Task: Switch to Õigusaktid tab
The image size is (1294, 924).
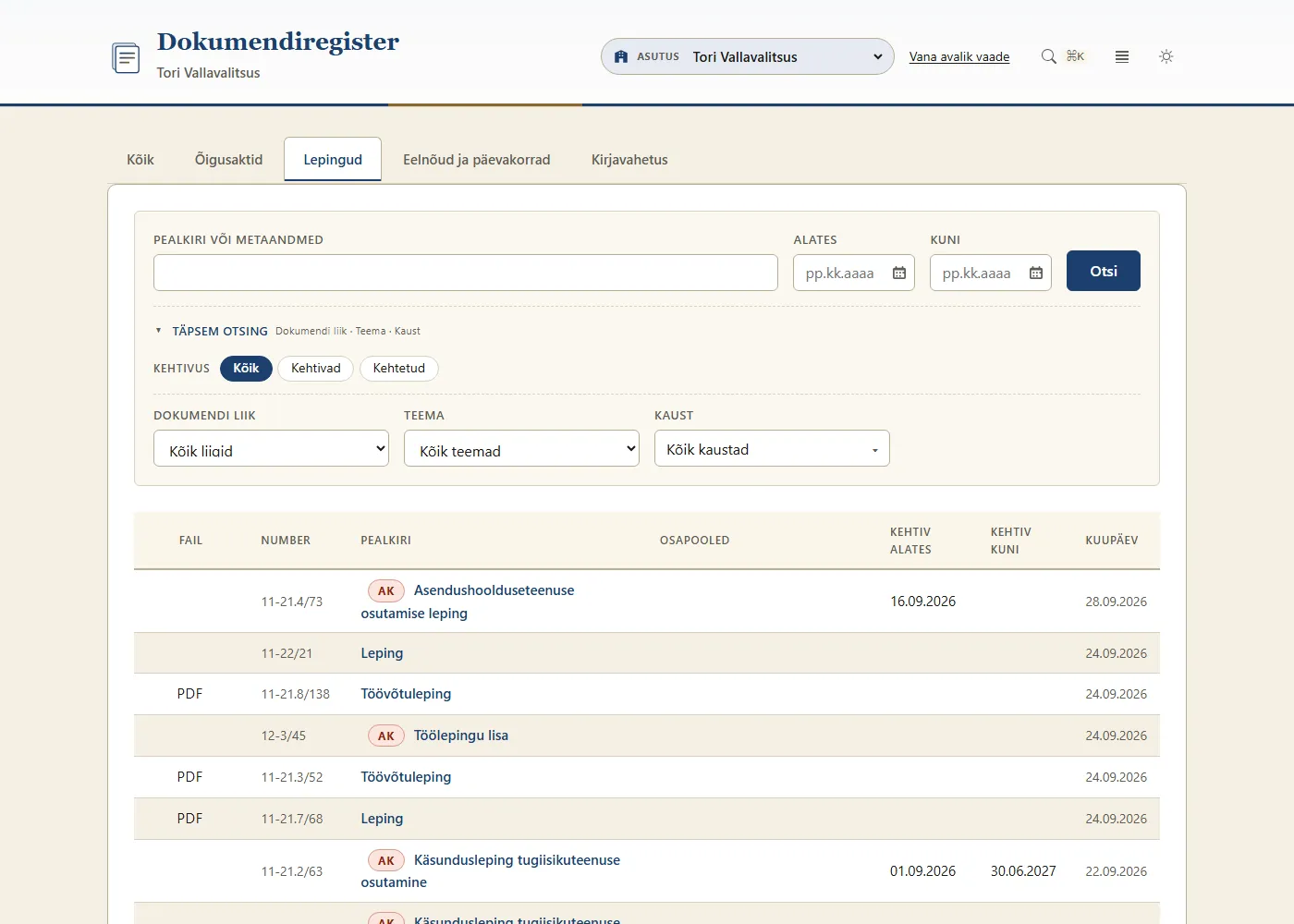Action: tap(229, 159)
